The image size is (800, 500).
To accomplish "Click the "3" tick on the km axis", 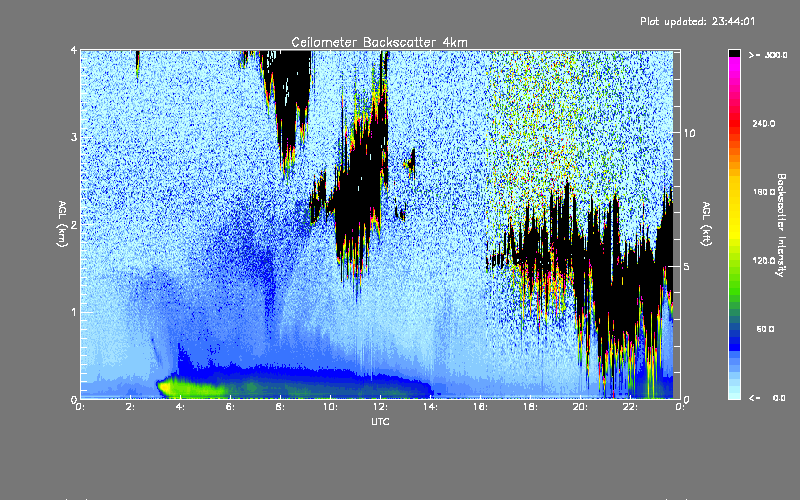I will (74, 137).
